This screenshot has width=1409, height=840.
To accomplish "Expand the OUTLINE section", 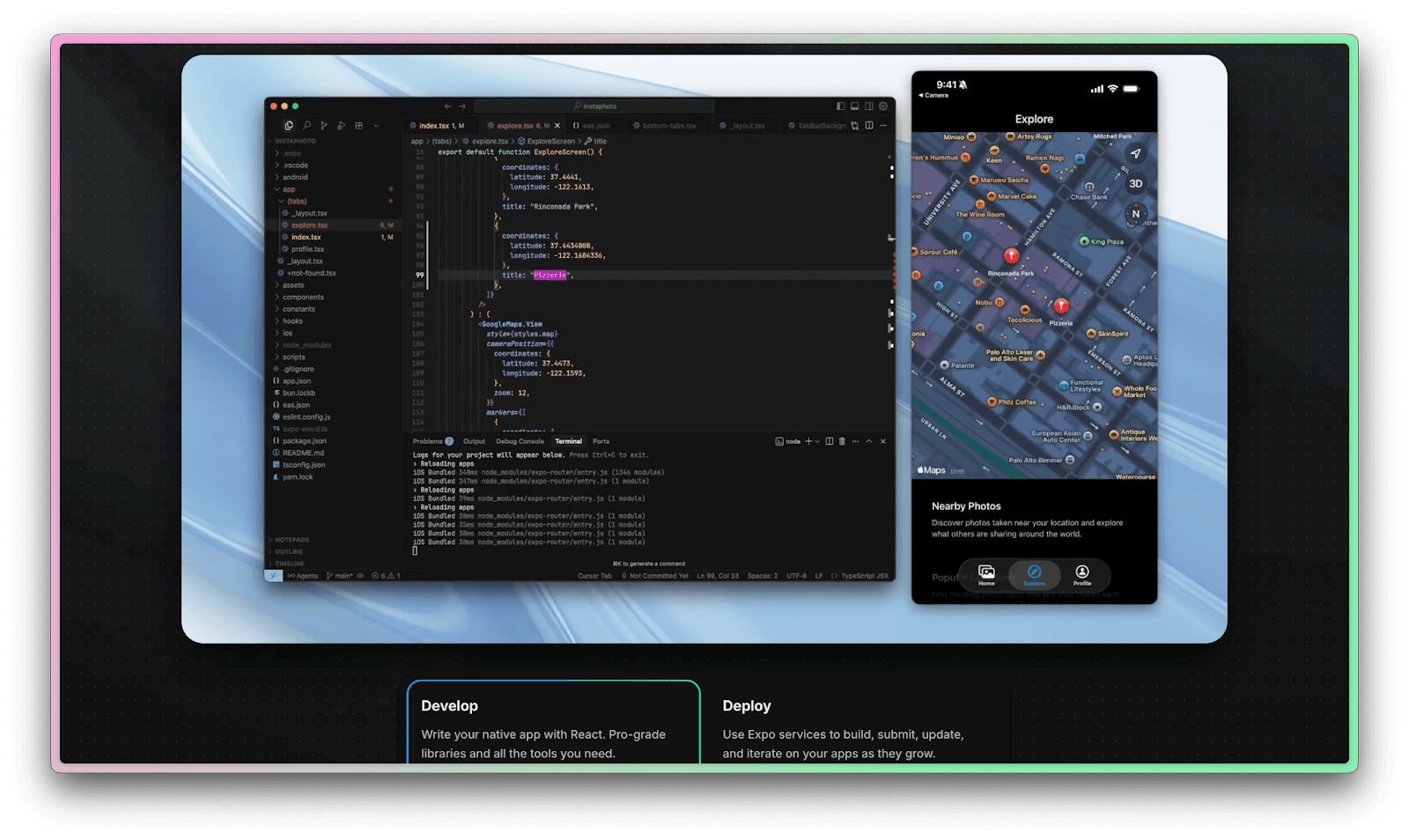I will click(x=288, y=552).
